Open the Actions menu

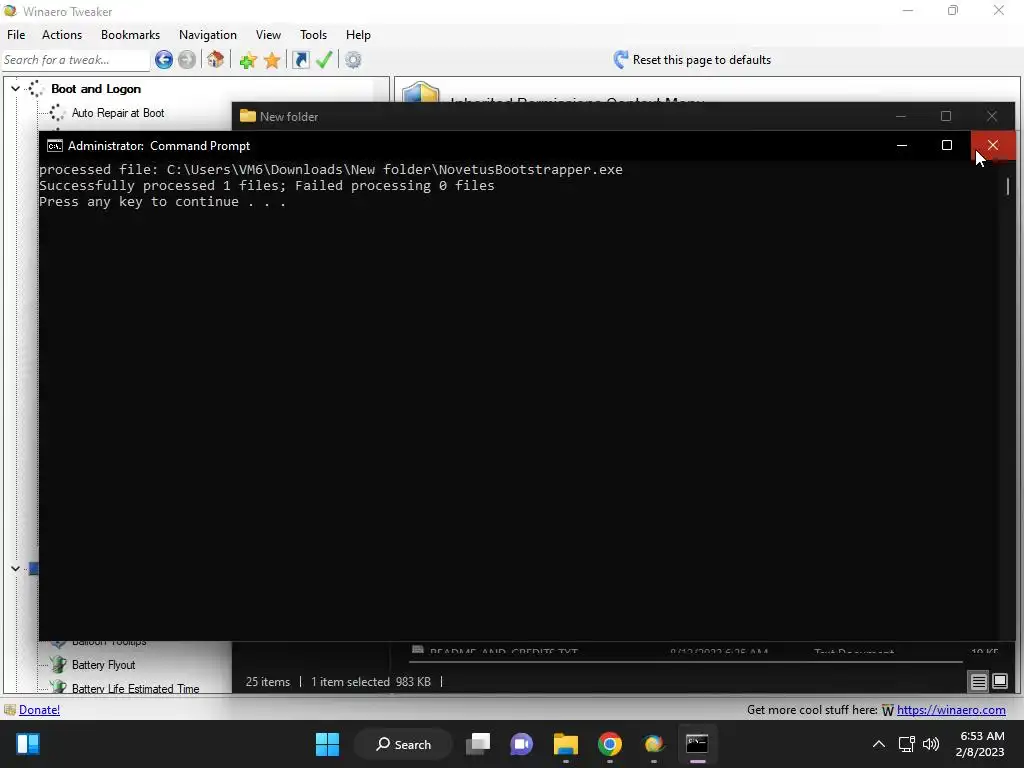(62, 35)
